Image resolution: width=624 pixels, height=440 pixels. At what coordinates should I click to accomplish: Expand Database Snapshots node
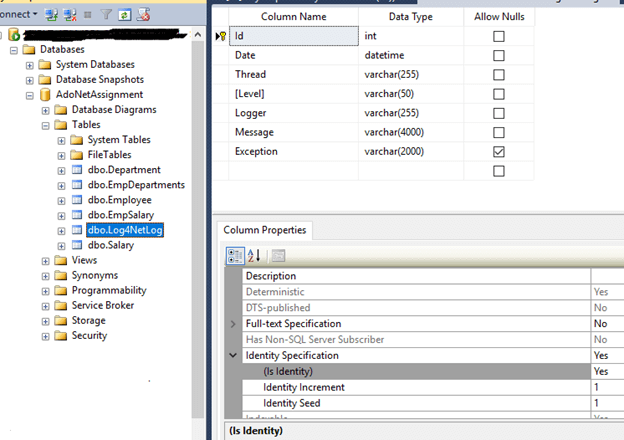30,80
